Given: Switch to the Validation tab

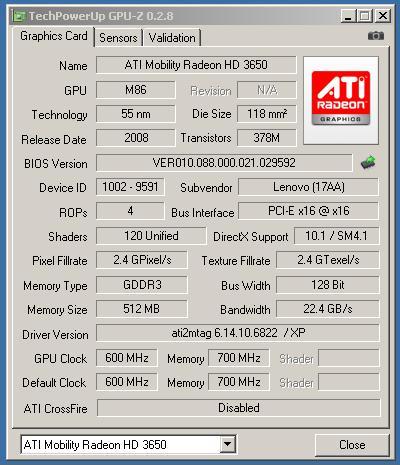Looking at the screenshot, I should click(172, 38).
